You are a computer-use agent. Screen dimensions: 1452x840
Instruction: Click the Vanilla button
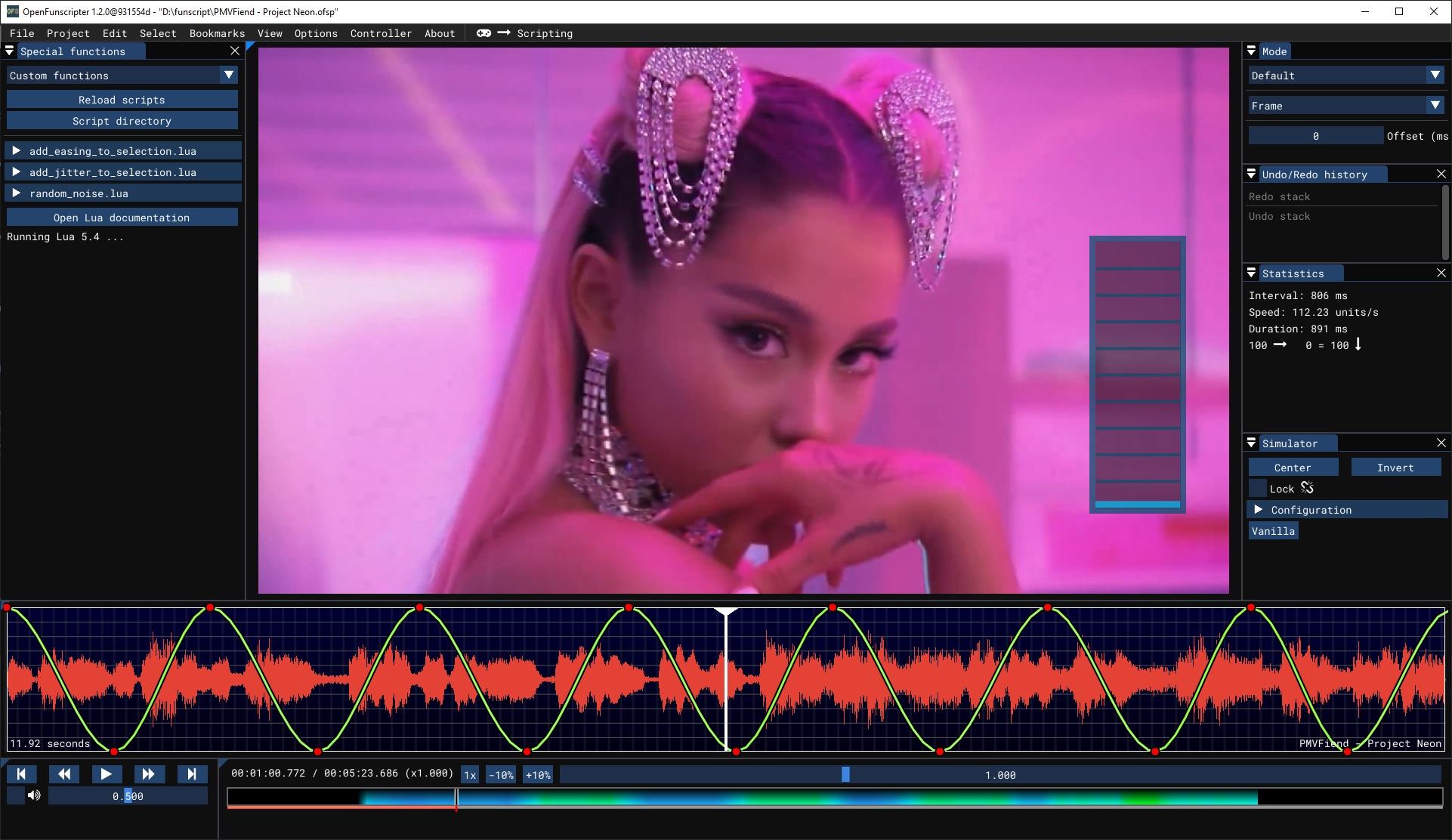click(1274, 531)
